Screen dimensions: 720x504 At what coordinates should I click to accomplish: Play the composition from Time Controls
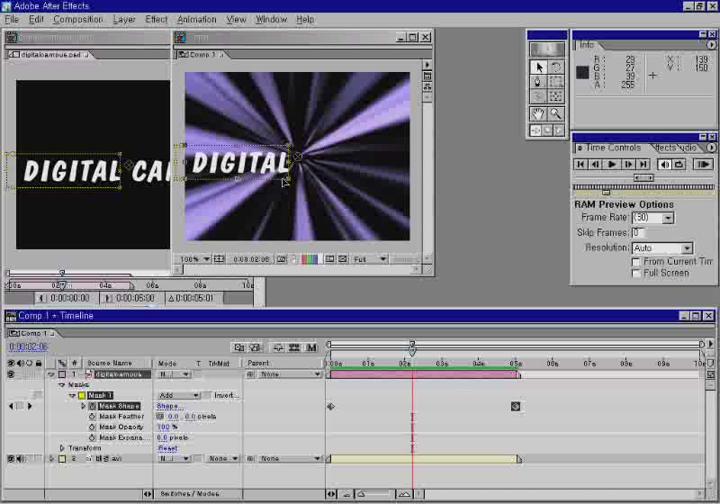[x=612, y=164]
